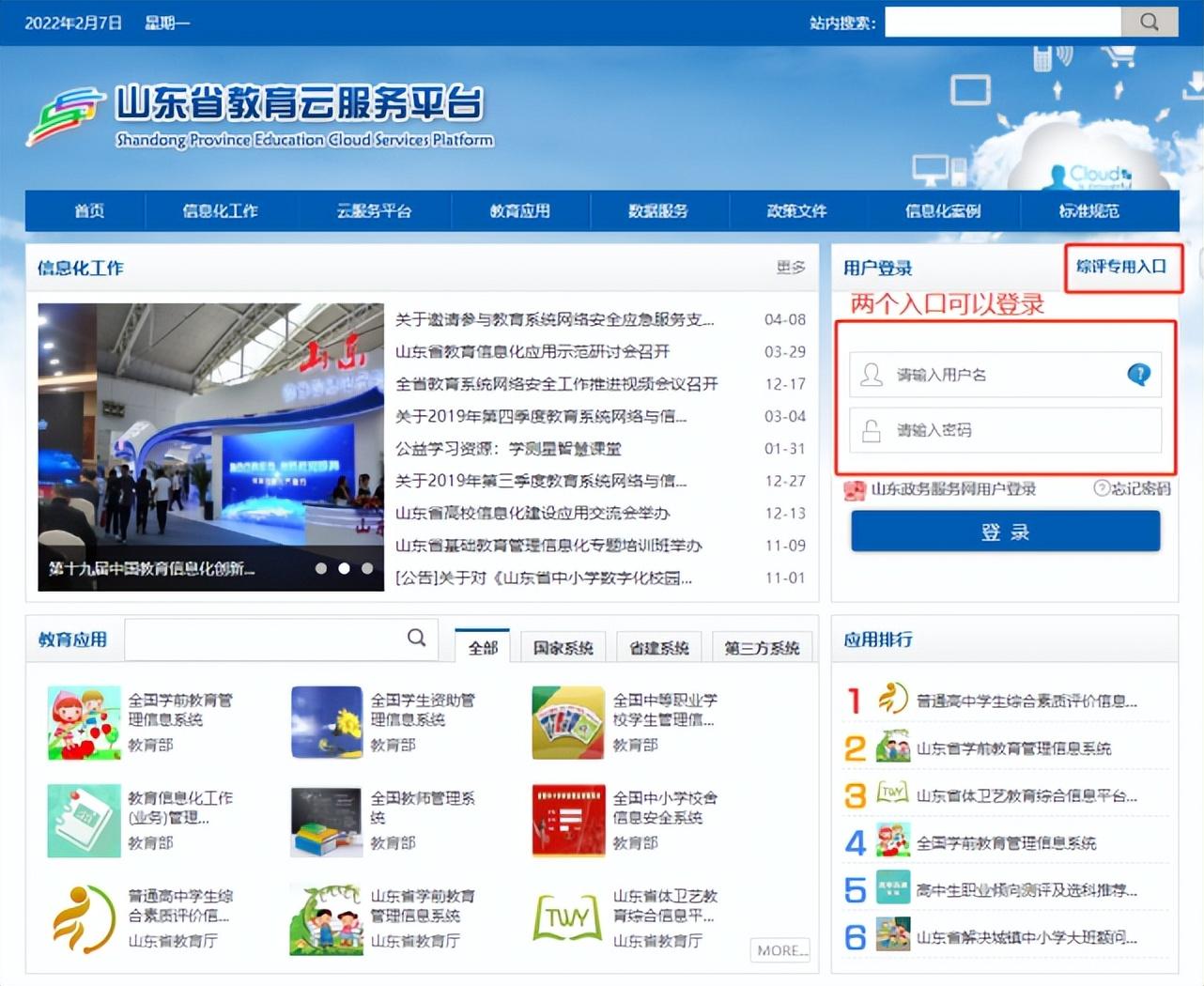The width and height of the screenshot is (1204, 986).
Task: Click ranking text 山东省体卫艺教育综合信息平台...
Action: [x=1027, y=795]
